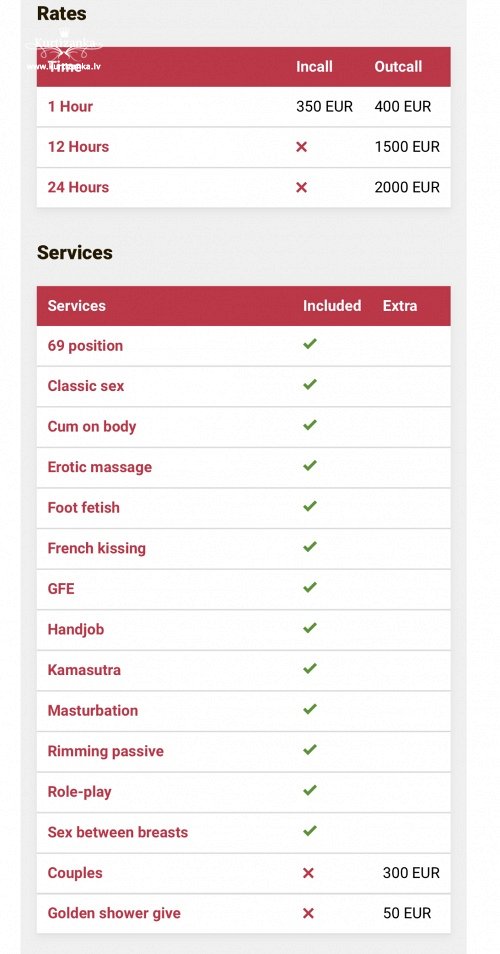
Task: Click the Kurtizanka watermark logo
Action: click(64, 50)
